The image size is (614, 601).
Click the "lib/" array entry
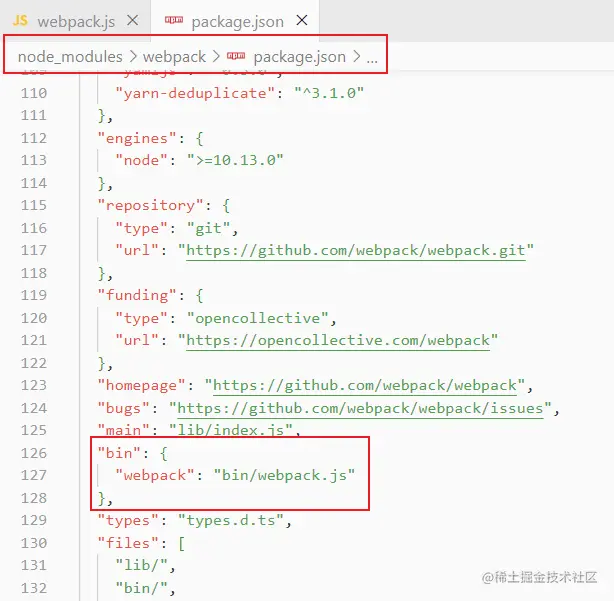tap(141, 565)
